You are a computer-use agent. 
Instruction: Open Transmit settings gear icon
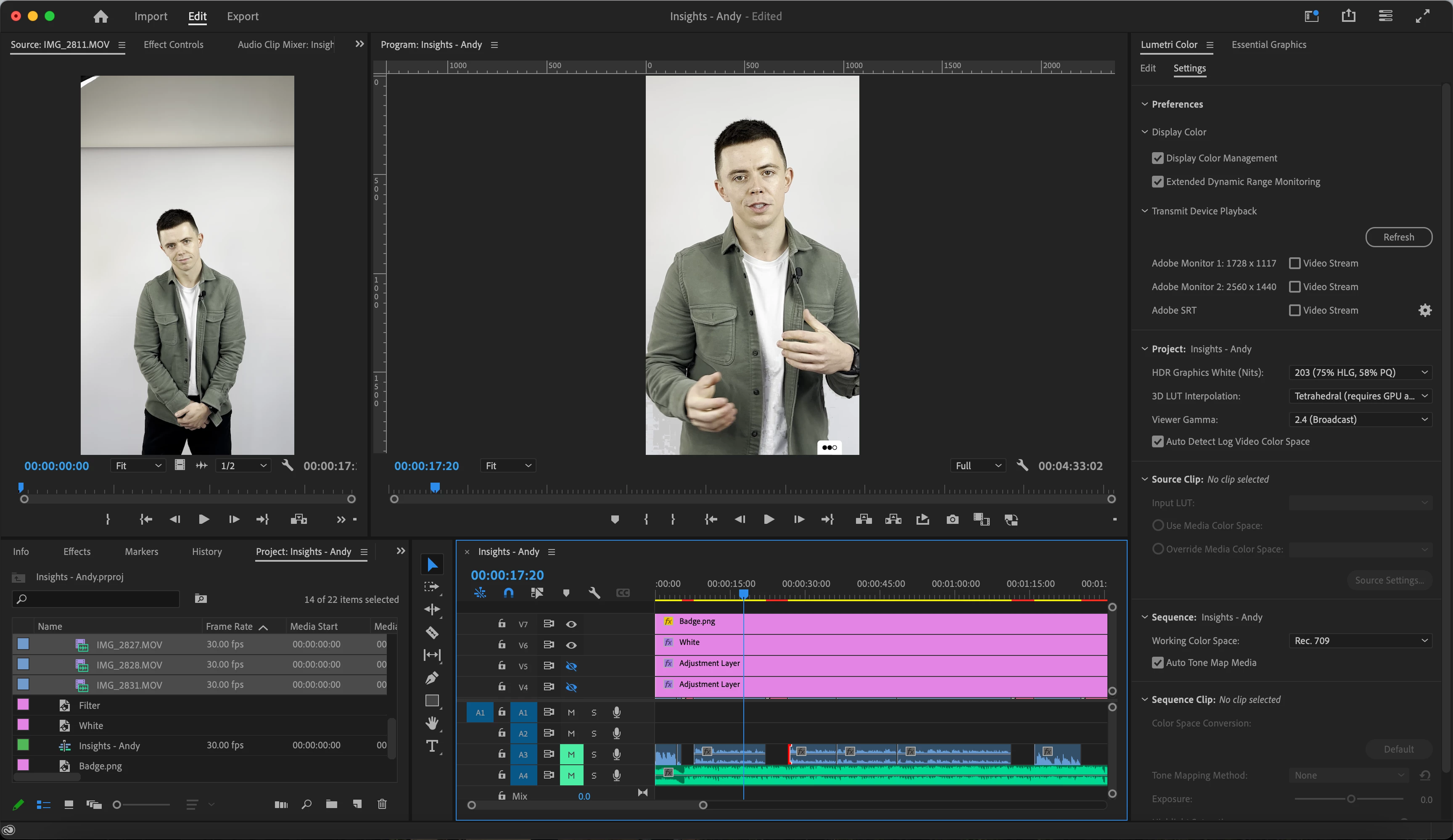[1425, 310]
